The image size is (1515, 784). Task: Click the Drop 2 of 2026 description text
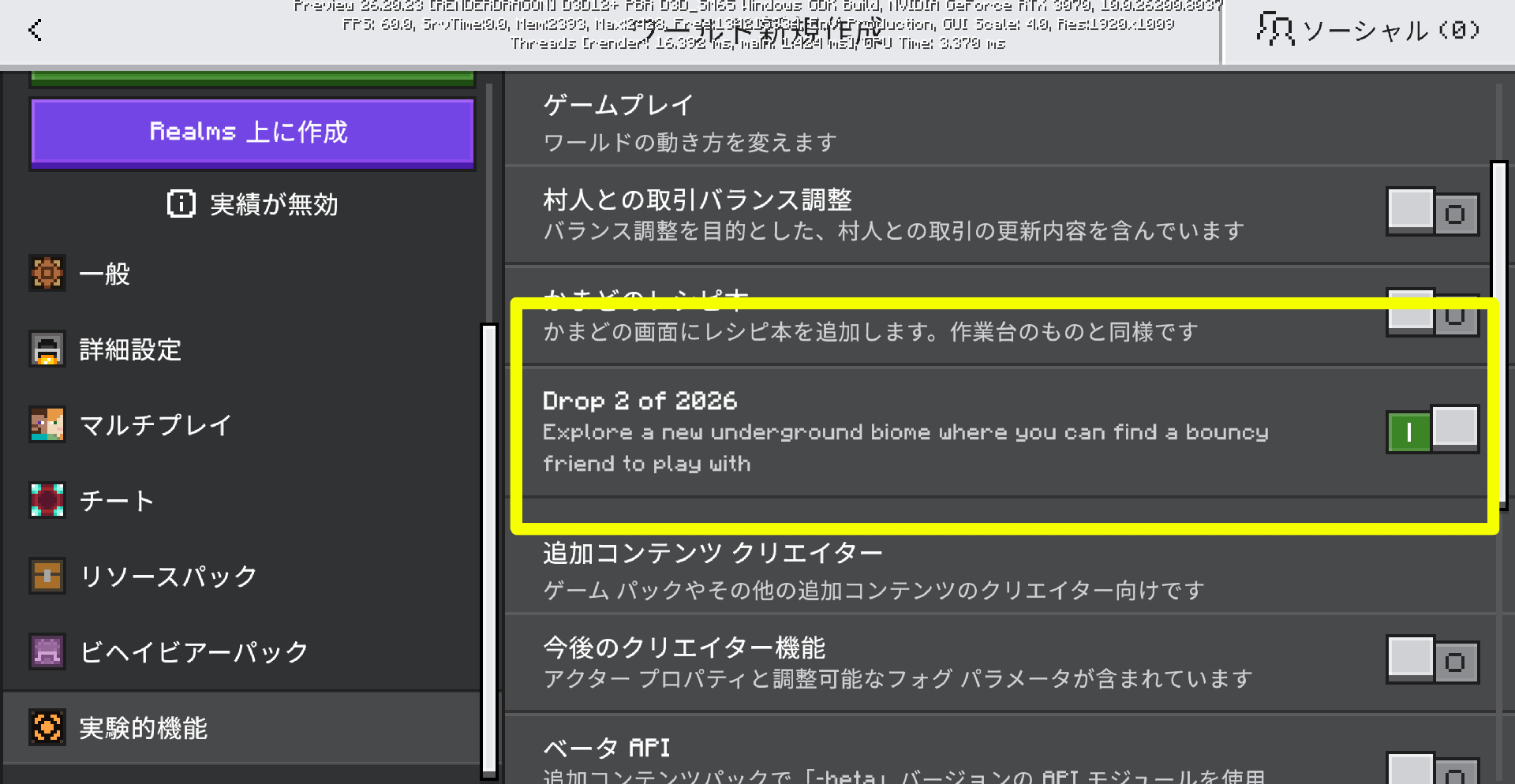[x=904, y=448]
